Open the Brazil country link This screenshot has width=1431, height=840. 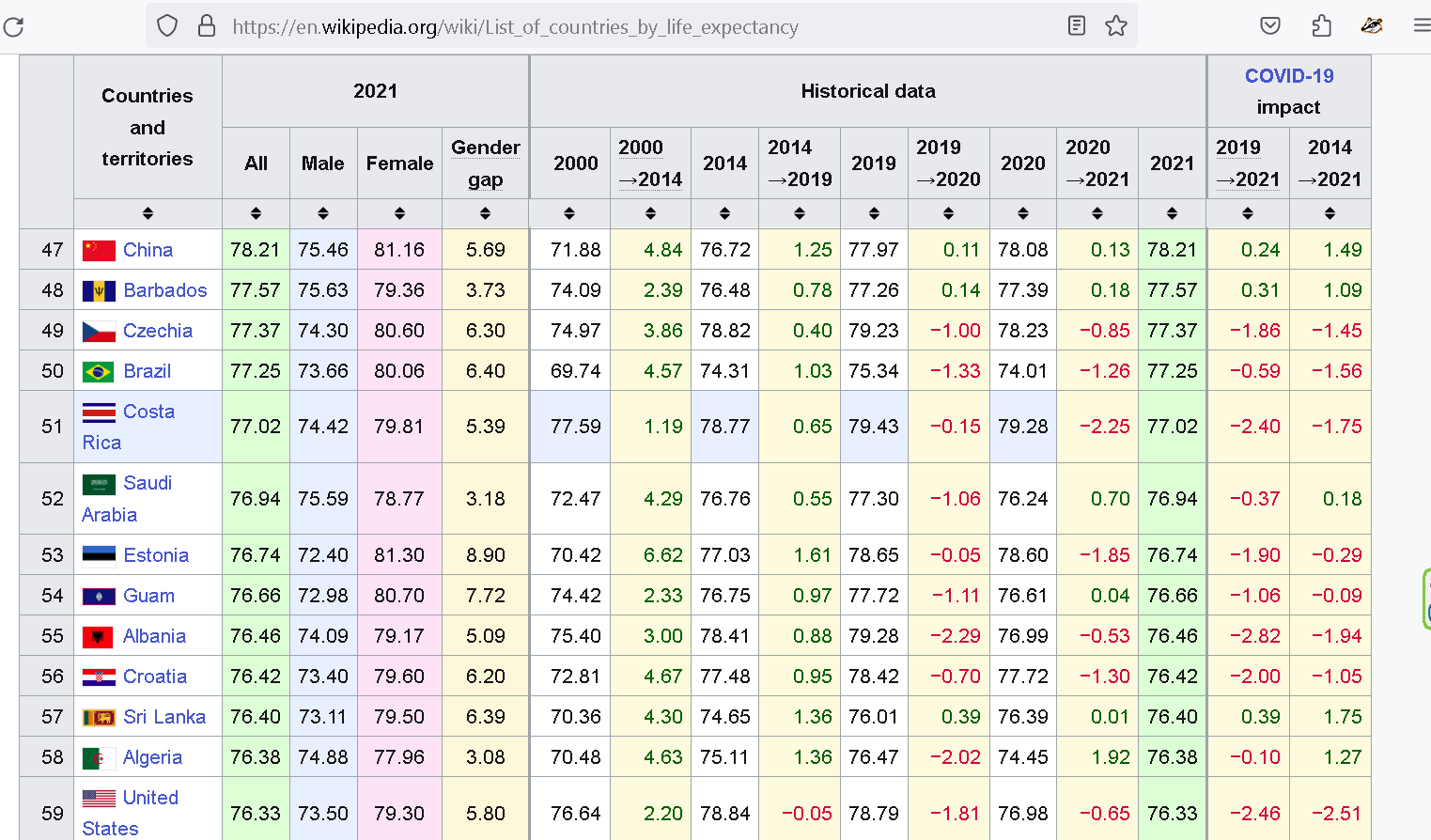pos(148,371)
